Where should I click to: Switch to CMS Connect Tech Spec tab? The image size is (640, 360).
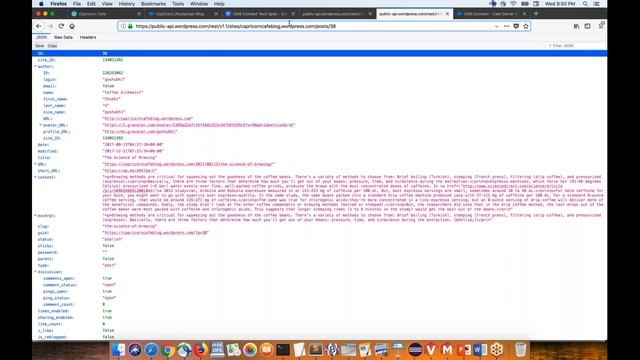[x=260, y=13]
